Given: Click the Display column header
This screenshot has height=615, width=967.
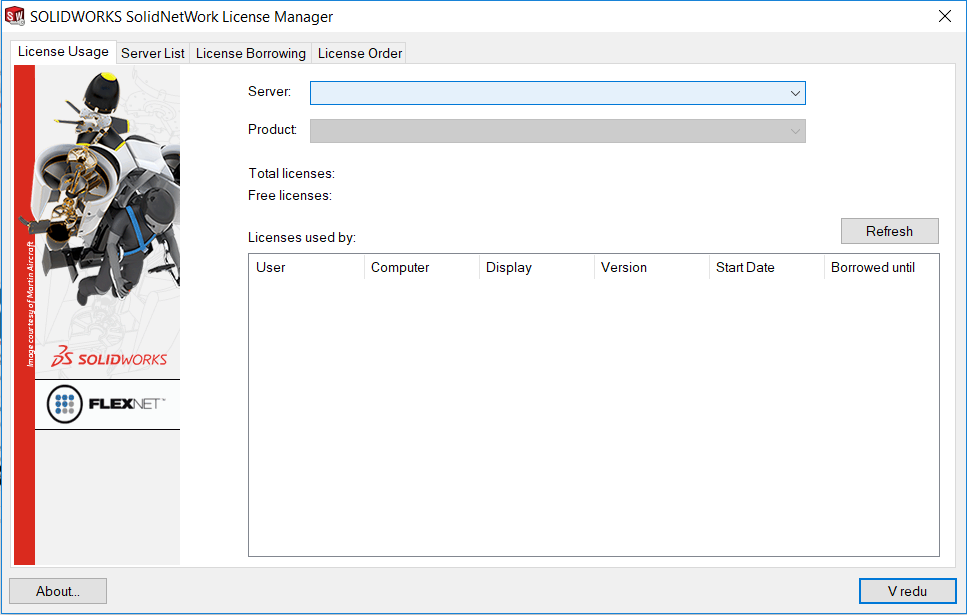Looking at the screenshot, I should [536, 267].
